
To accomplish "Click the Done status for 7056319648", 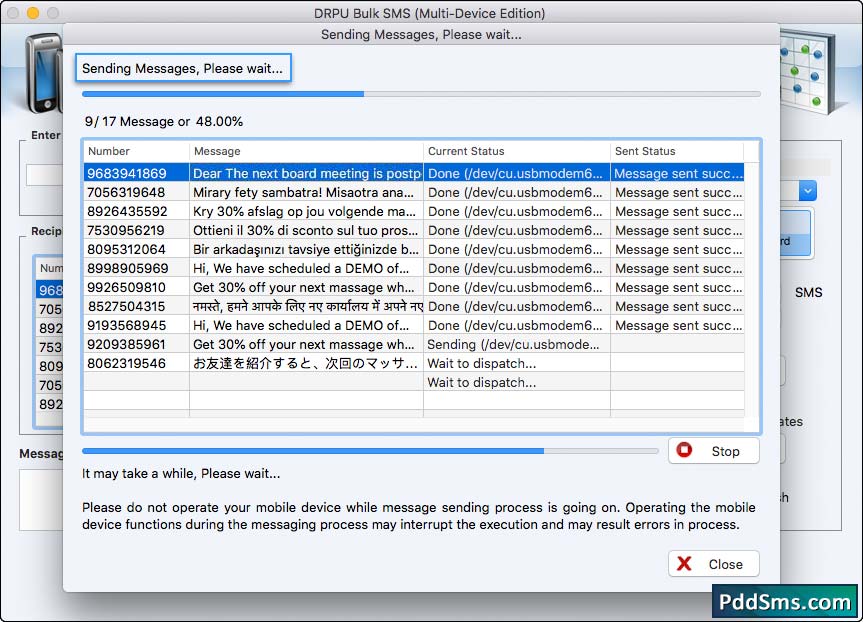I will 517,193.
